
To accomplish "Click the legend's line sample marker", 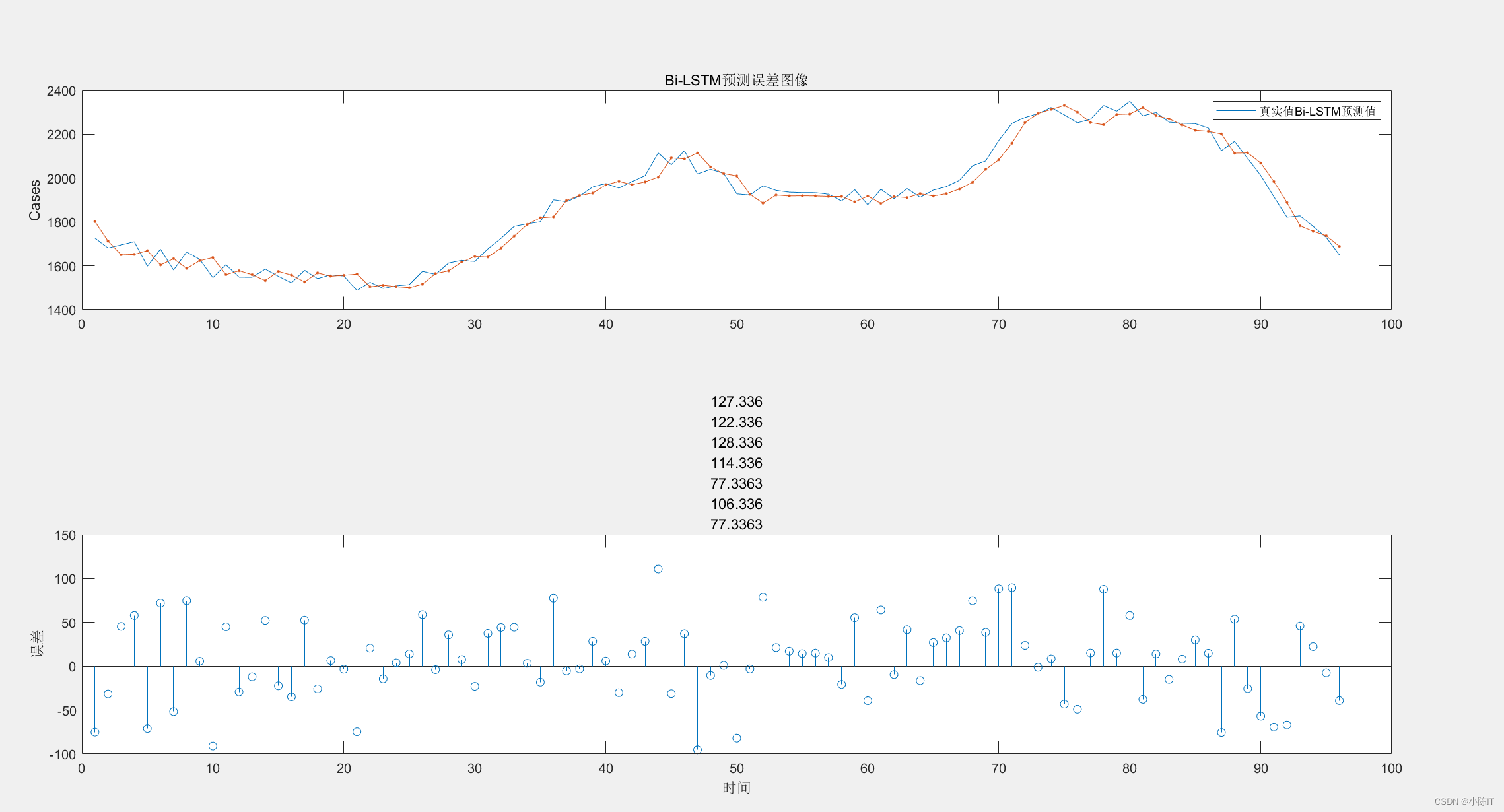I will click(1235, 111).
